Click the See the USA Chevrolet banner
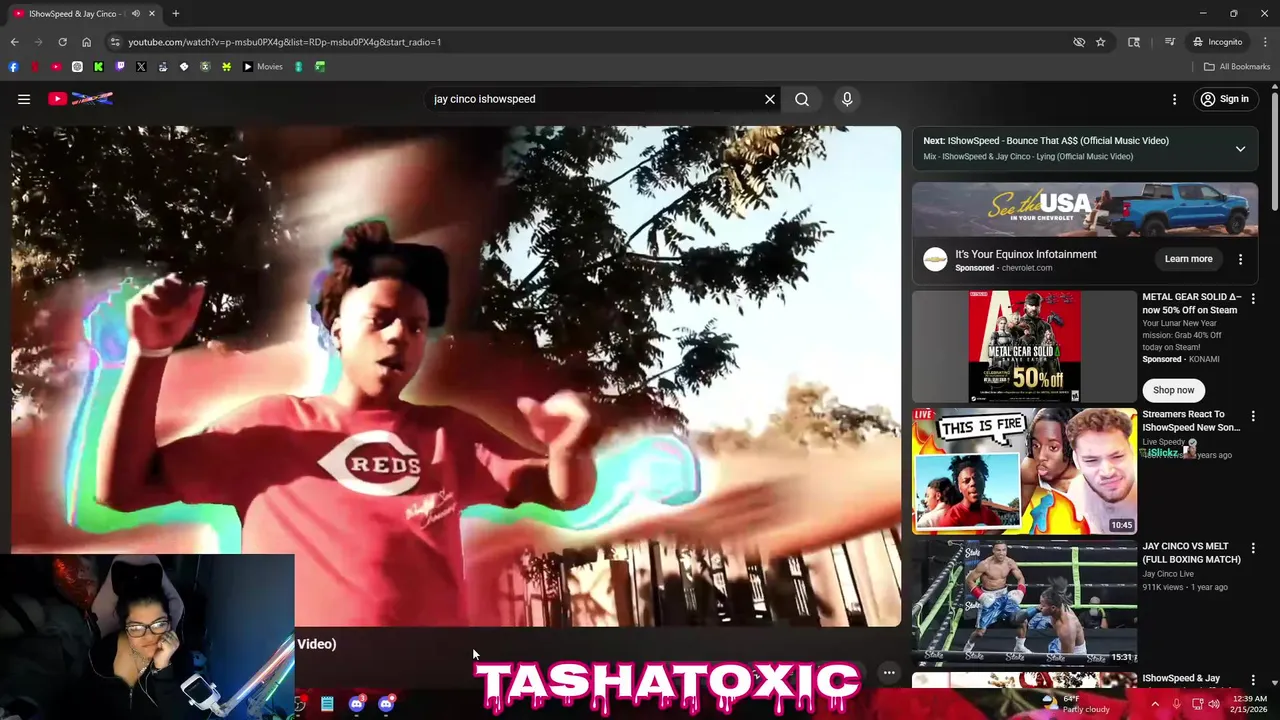 (1085, 209)
